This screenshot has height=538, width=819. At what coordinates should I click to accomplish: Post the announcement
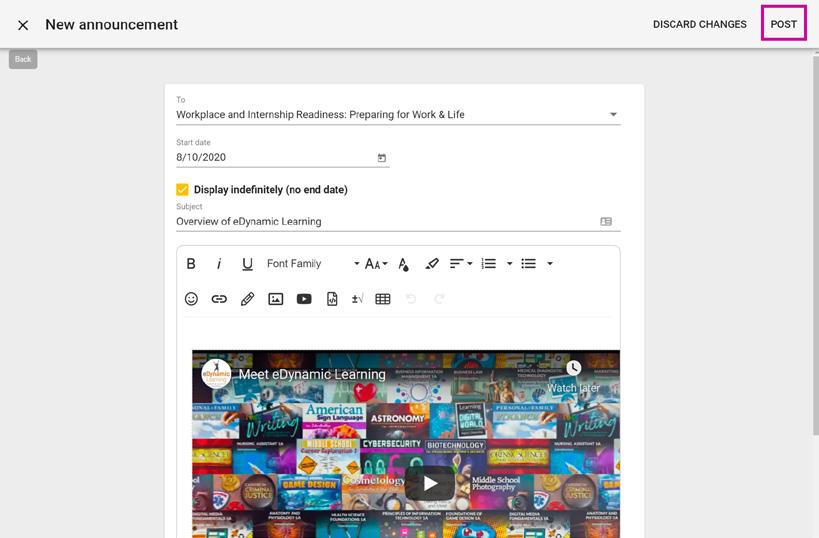[x=783, y=25]
